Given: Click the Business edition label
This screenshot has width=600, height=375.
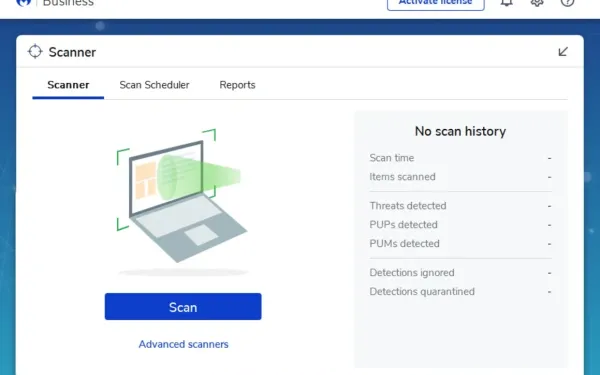Looking at the screenshot, I should pos(68,3).
